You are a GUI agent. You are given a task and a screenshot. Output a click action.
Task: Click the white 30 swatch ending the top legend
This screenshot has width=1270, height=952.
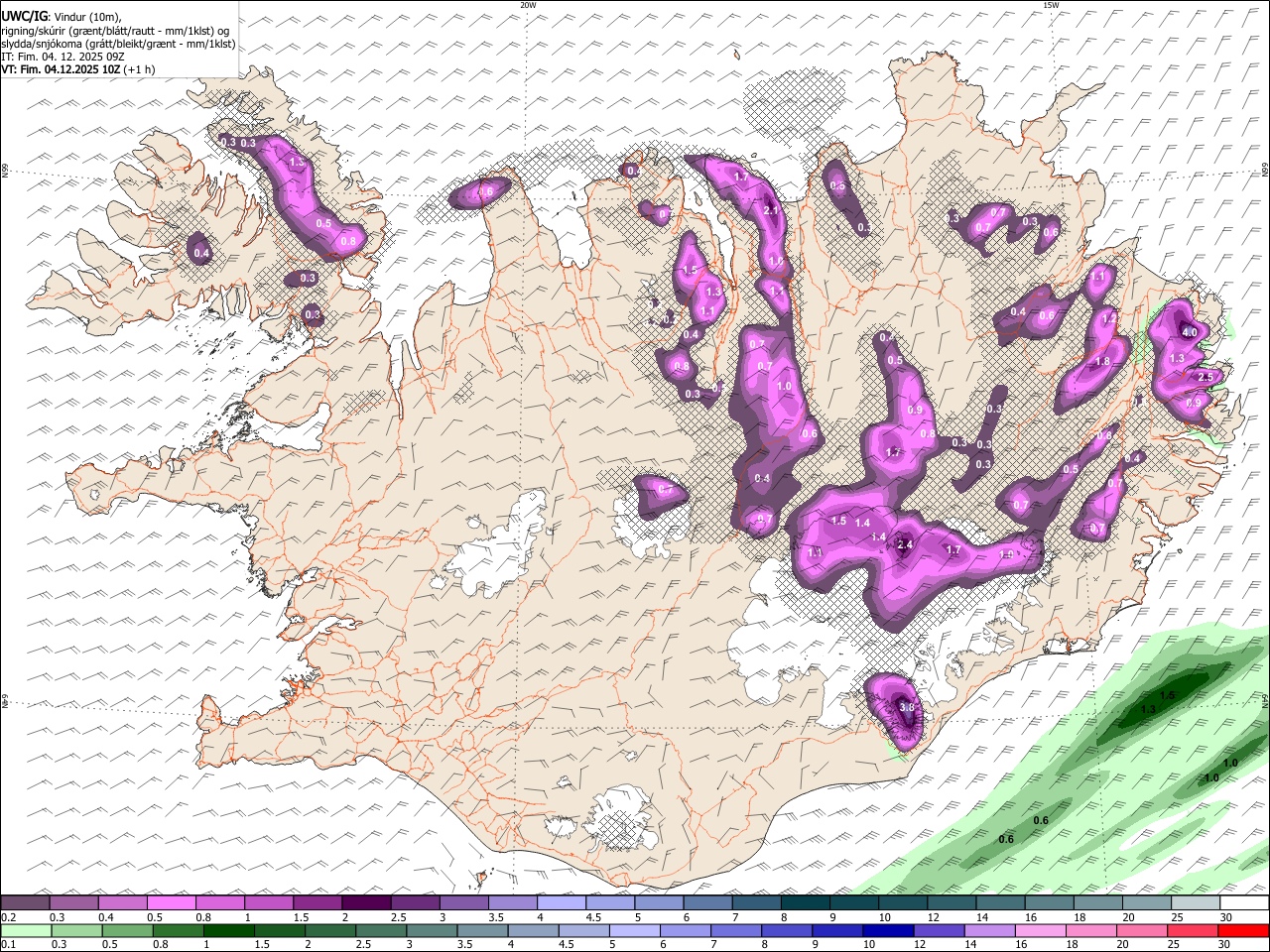[1244, 903]
